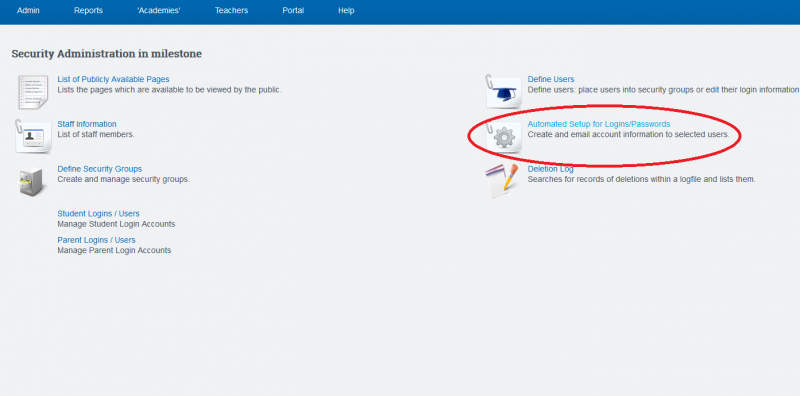Open the Reports menu
The width and height of the screenshot is (800, 396).
point(88,11)
